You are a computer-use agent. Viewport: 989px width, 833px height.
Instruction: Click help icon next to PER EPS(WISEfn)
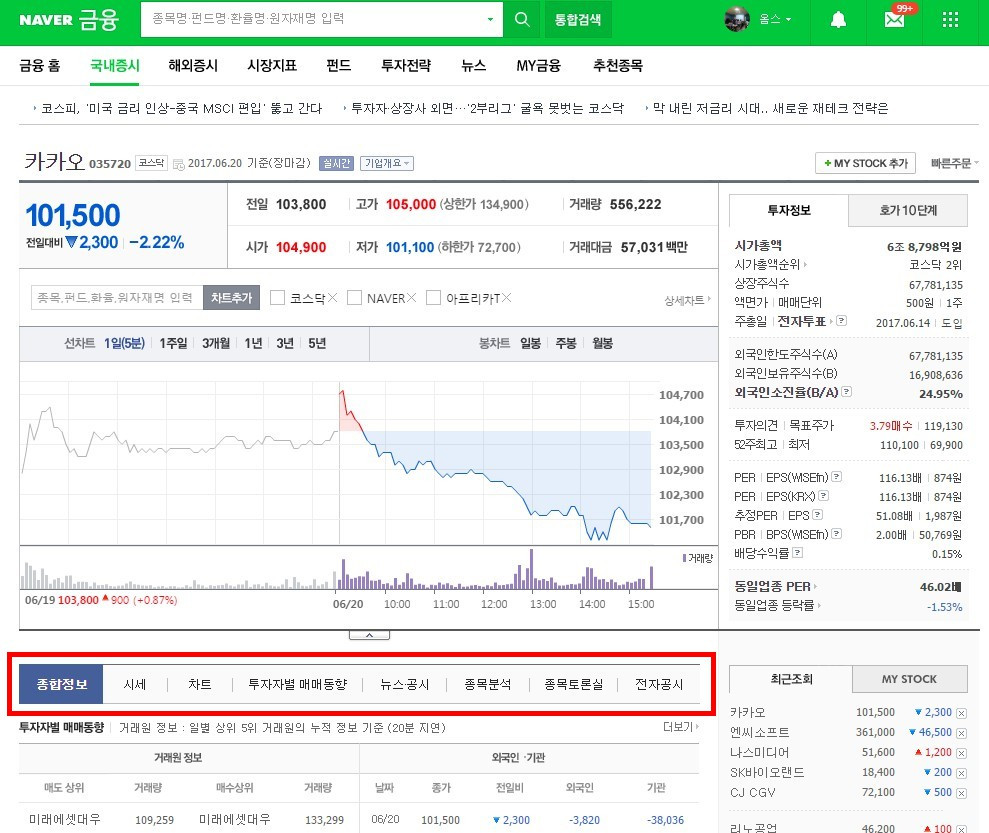[836, 477]
